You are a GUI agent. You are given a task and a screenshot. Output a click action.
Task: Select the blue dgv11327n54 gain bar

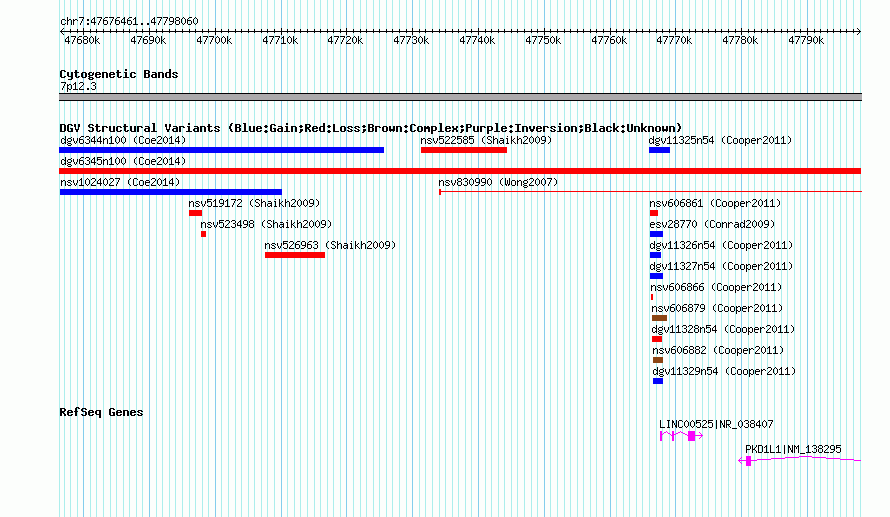(x=656, y=276)
